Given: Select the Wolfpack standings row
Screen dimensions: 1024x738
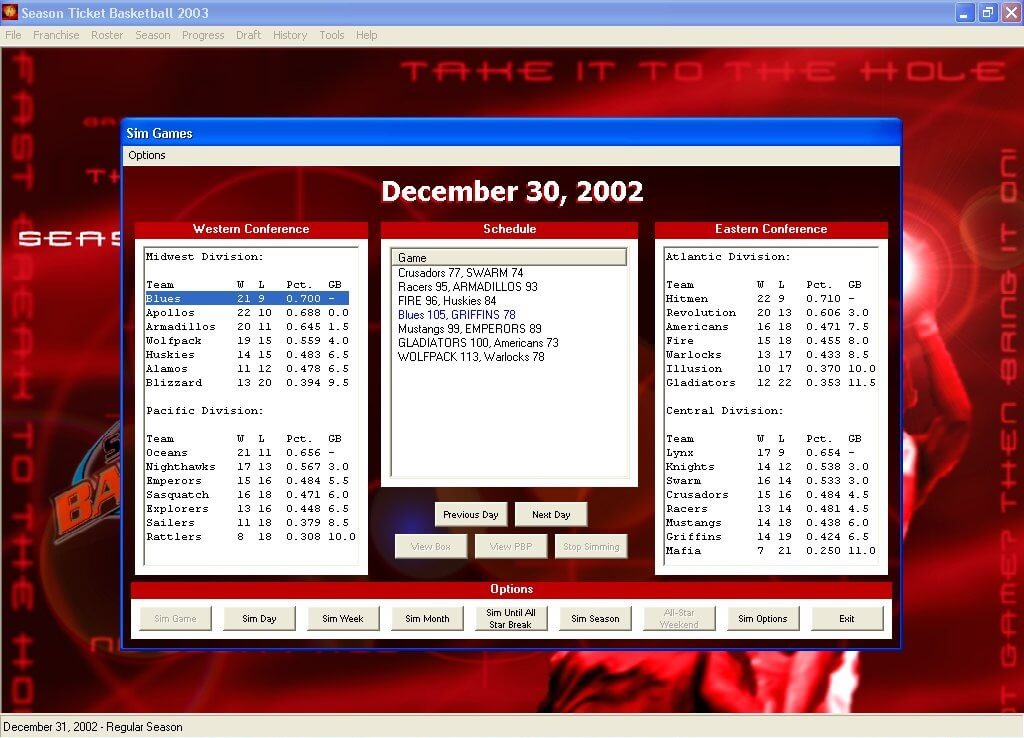Looking at the screenshot, I should [247, 341].
